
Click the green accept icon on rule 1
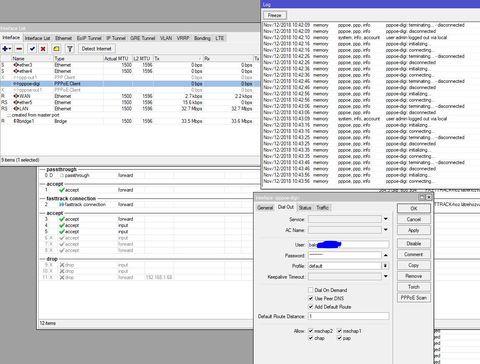tap(62, 190)
